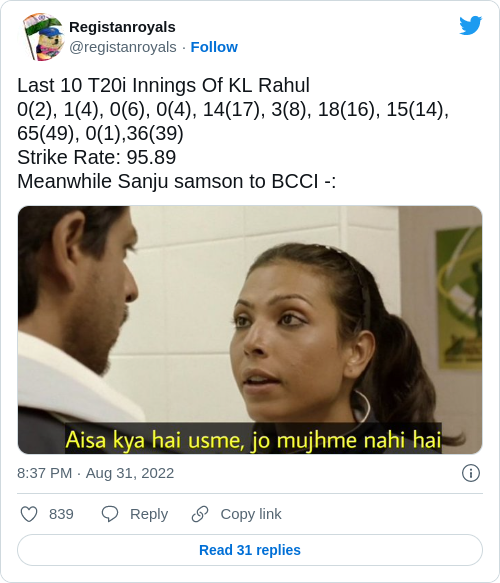Click the Reply text label

pos(149,514)
